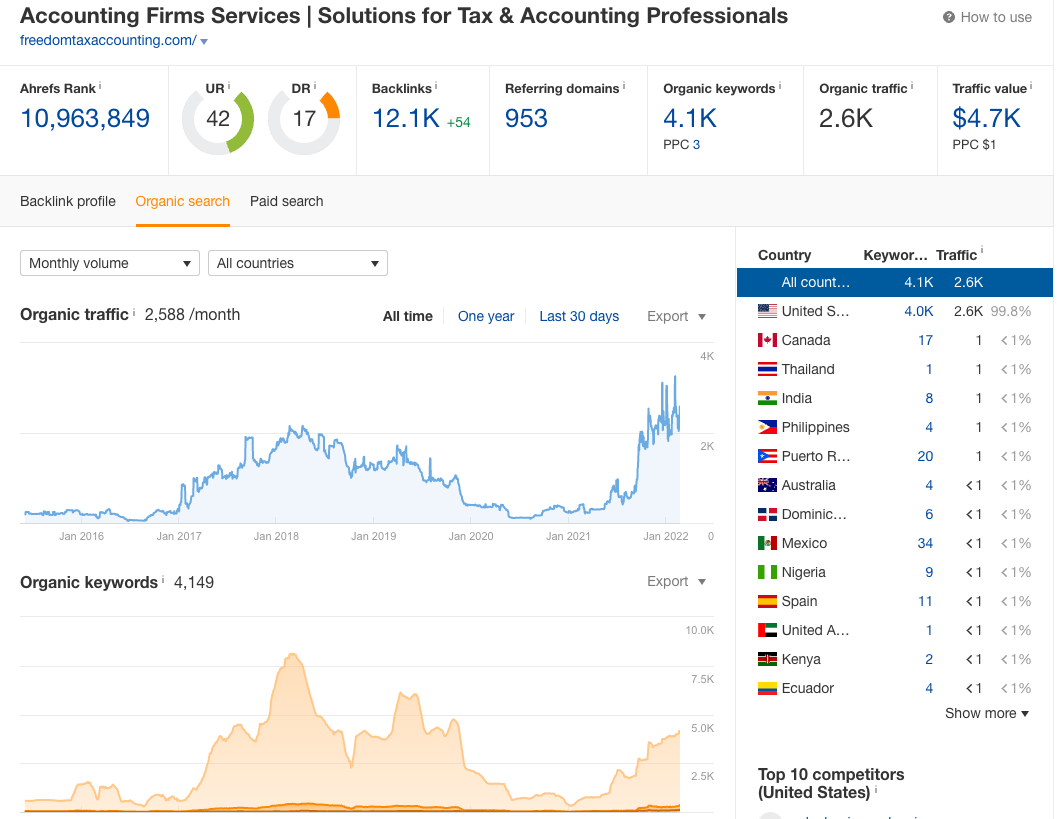Viewport: 1060px width, 819px height.
Task: Click the Referring domains info icon
Action: click(x=623, y=86)
